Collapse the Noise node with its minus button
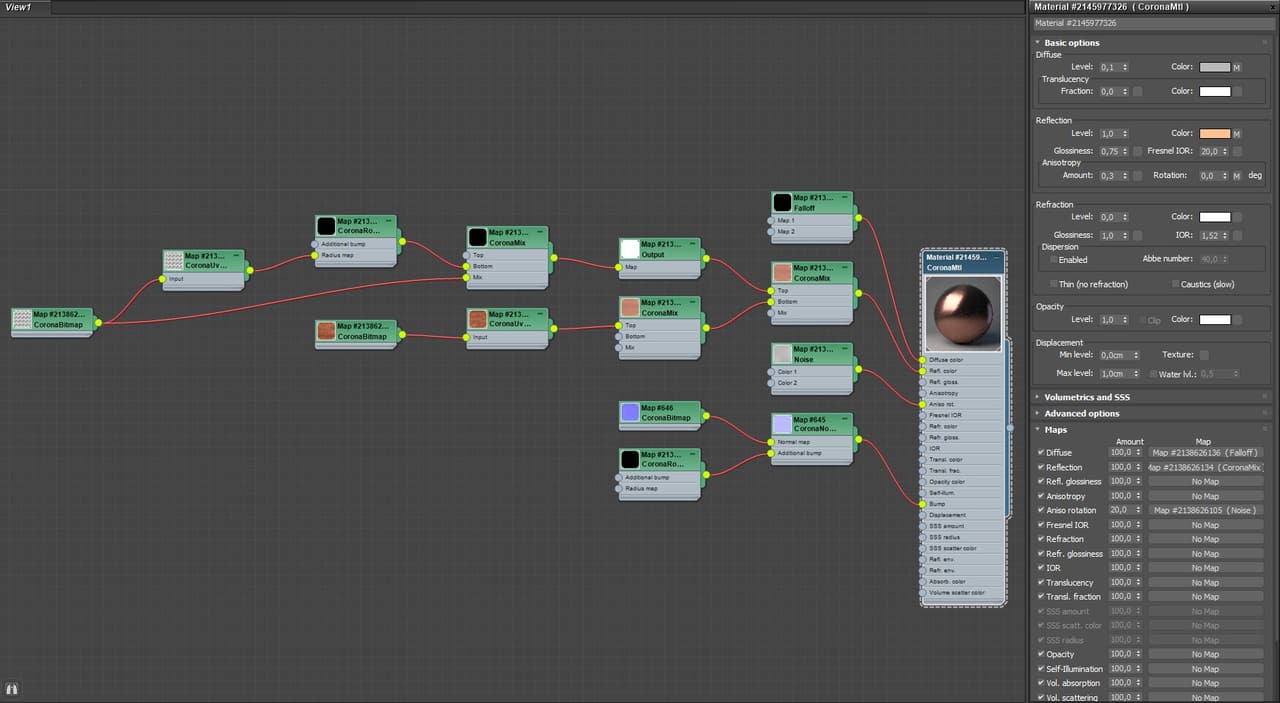This screenshot has width=1280, height=703. click(x=845, y=349)
